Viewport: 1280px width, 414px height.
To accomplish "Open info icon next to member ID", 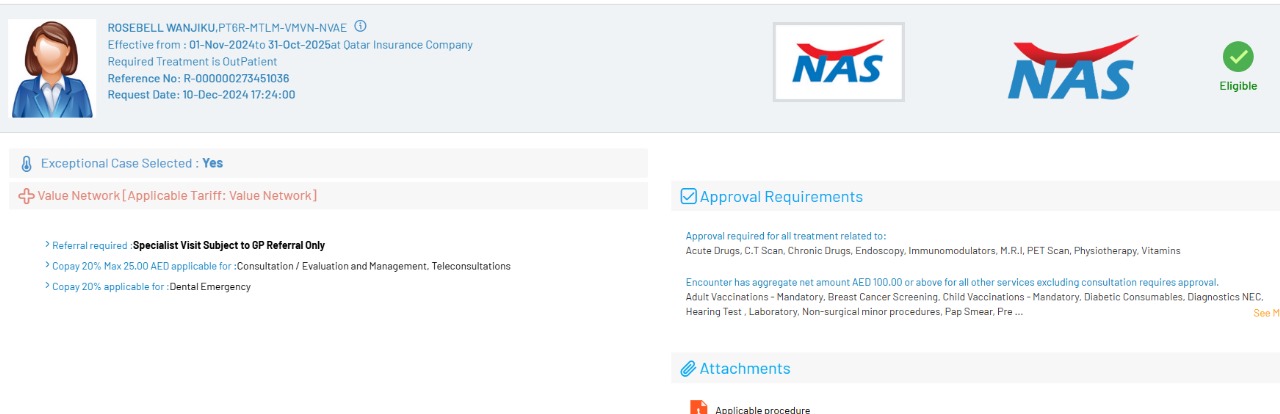I will pyautogui.click(x=361, y=26).
